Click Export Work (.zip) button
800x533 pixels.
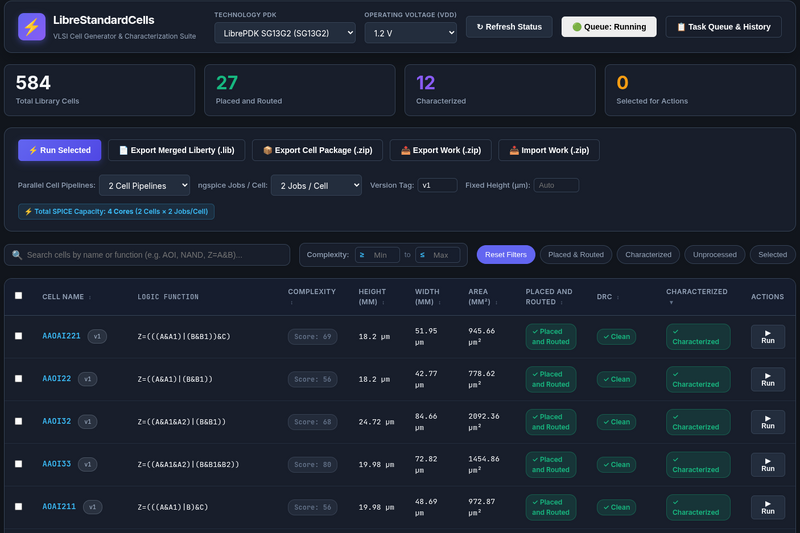pyautogui.click(x=441, y=150)
